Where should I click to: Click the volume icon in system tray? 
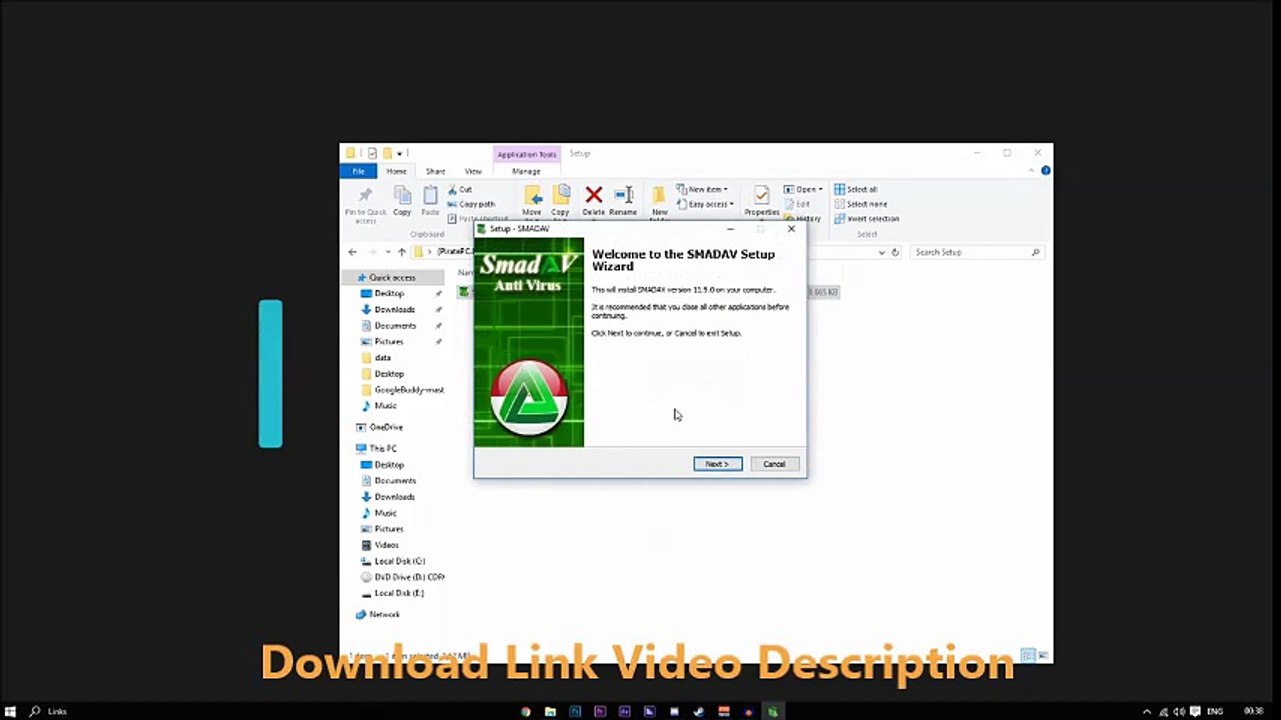[x=1179, y=711]
